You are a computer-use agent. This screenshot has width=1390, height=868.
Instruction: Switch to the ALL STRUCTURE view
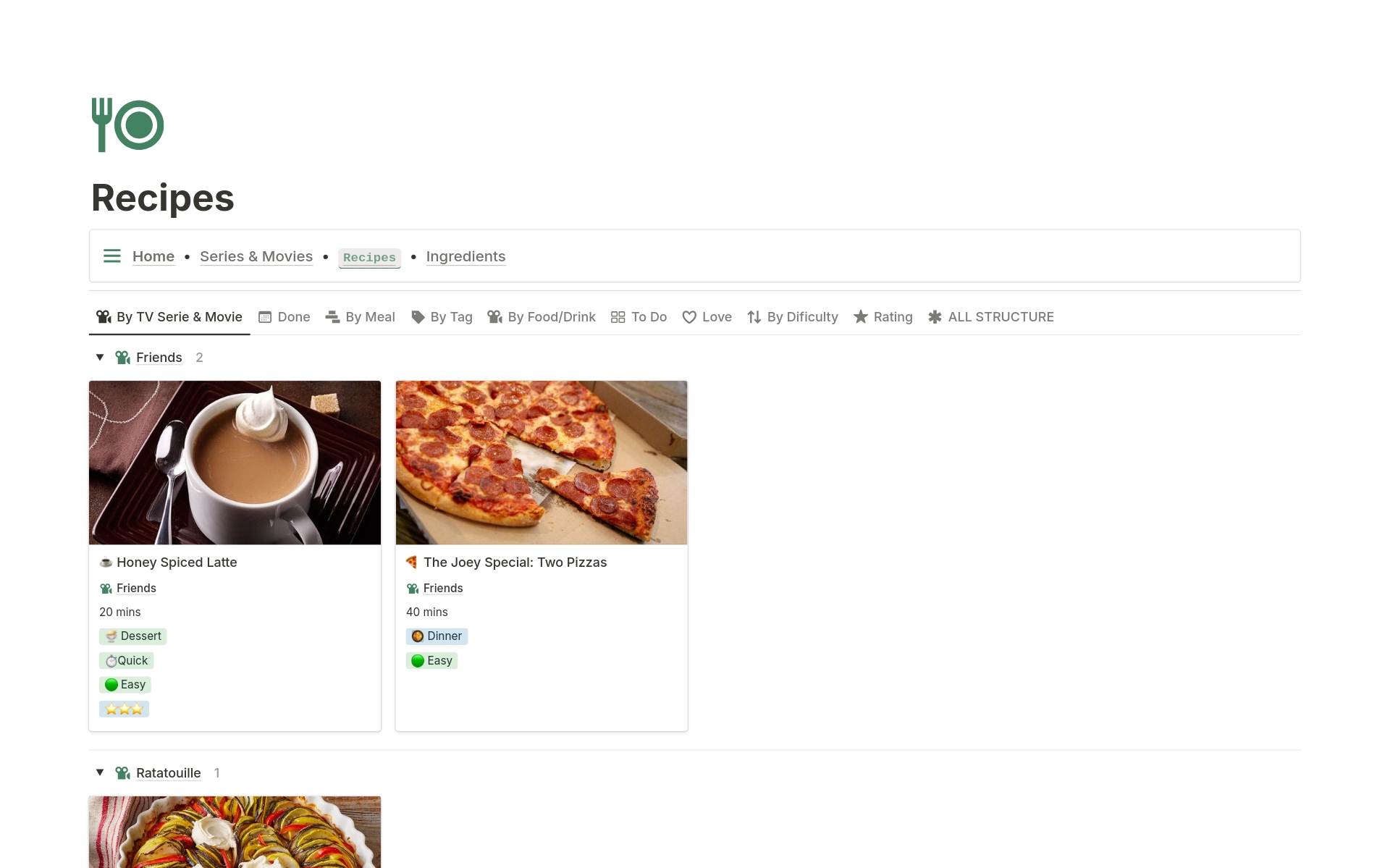tap(1001, 316)
